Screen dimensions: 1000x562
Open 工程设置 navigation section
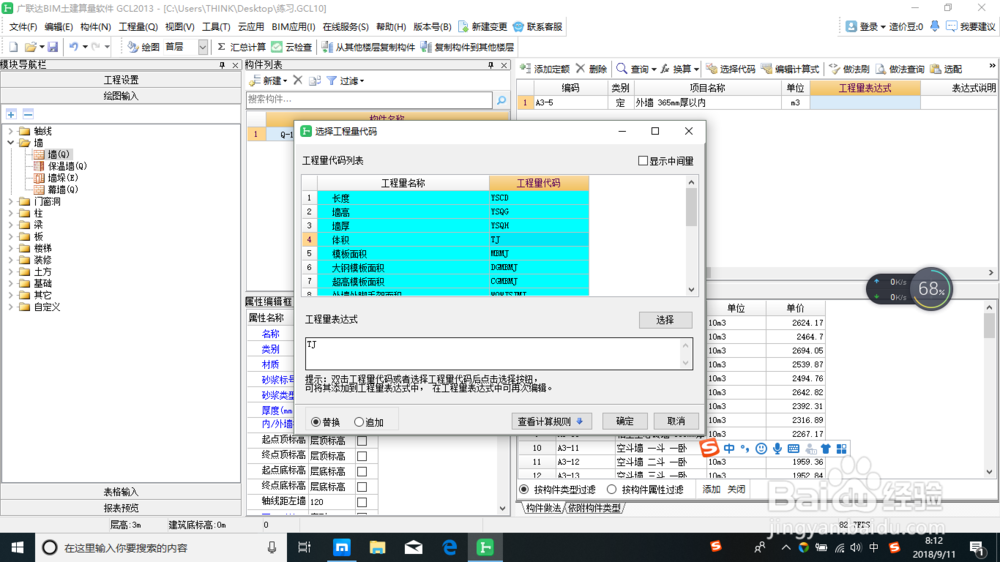pos(121,80)
